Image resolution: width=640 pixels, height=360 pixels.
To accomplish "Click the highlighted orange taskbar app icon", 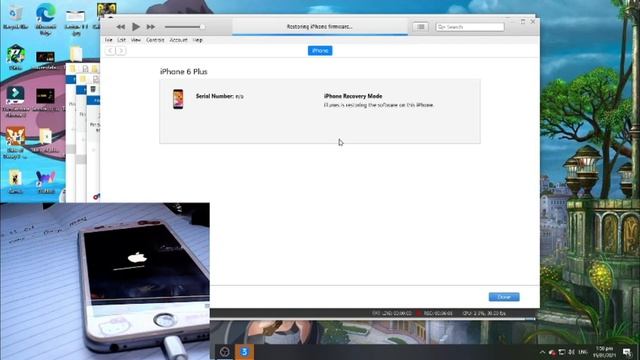I will (244, 351).
